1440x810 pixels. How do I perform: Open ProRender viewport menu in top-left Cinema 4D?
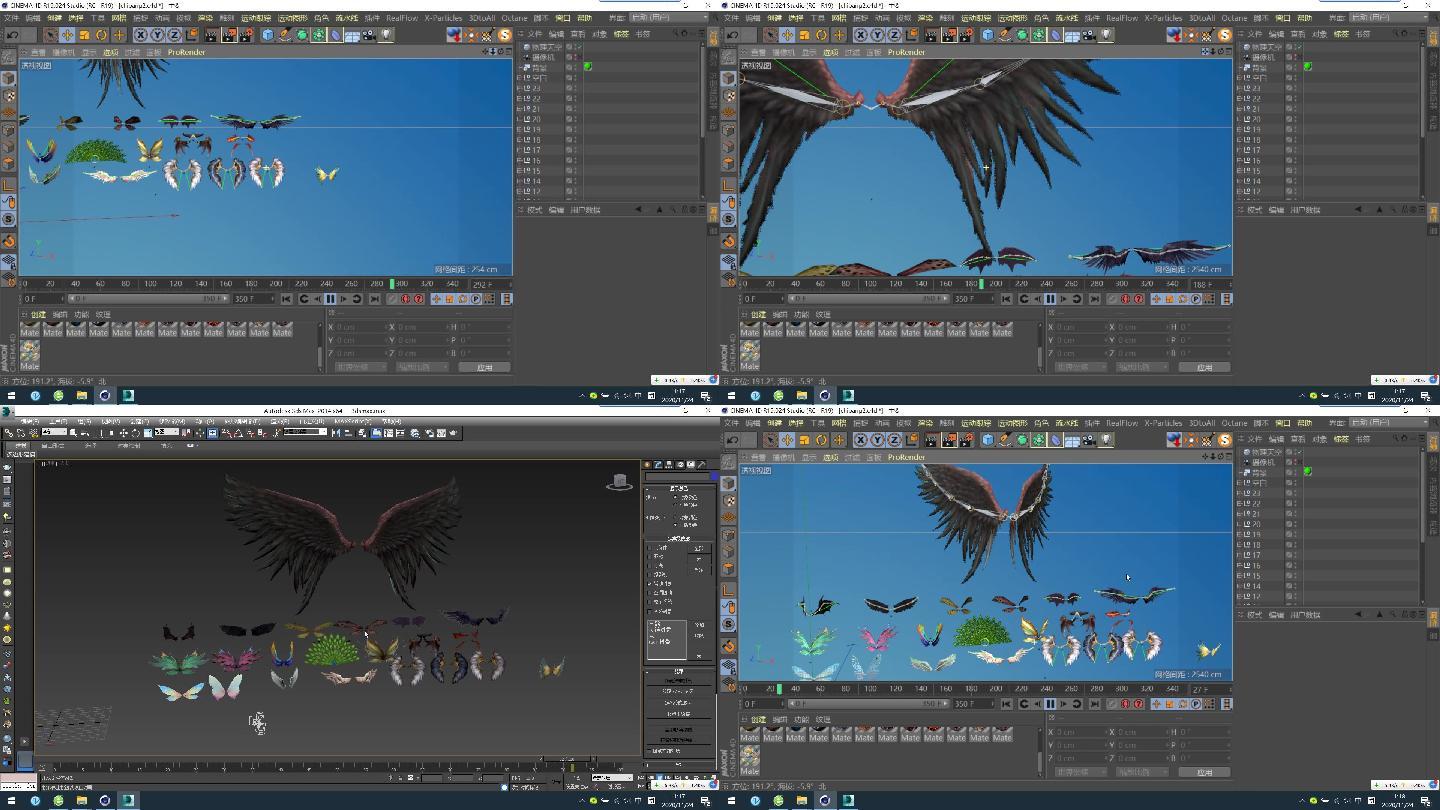click(186, 52)
